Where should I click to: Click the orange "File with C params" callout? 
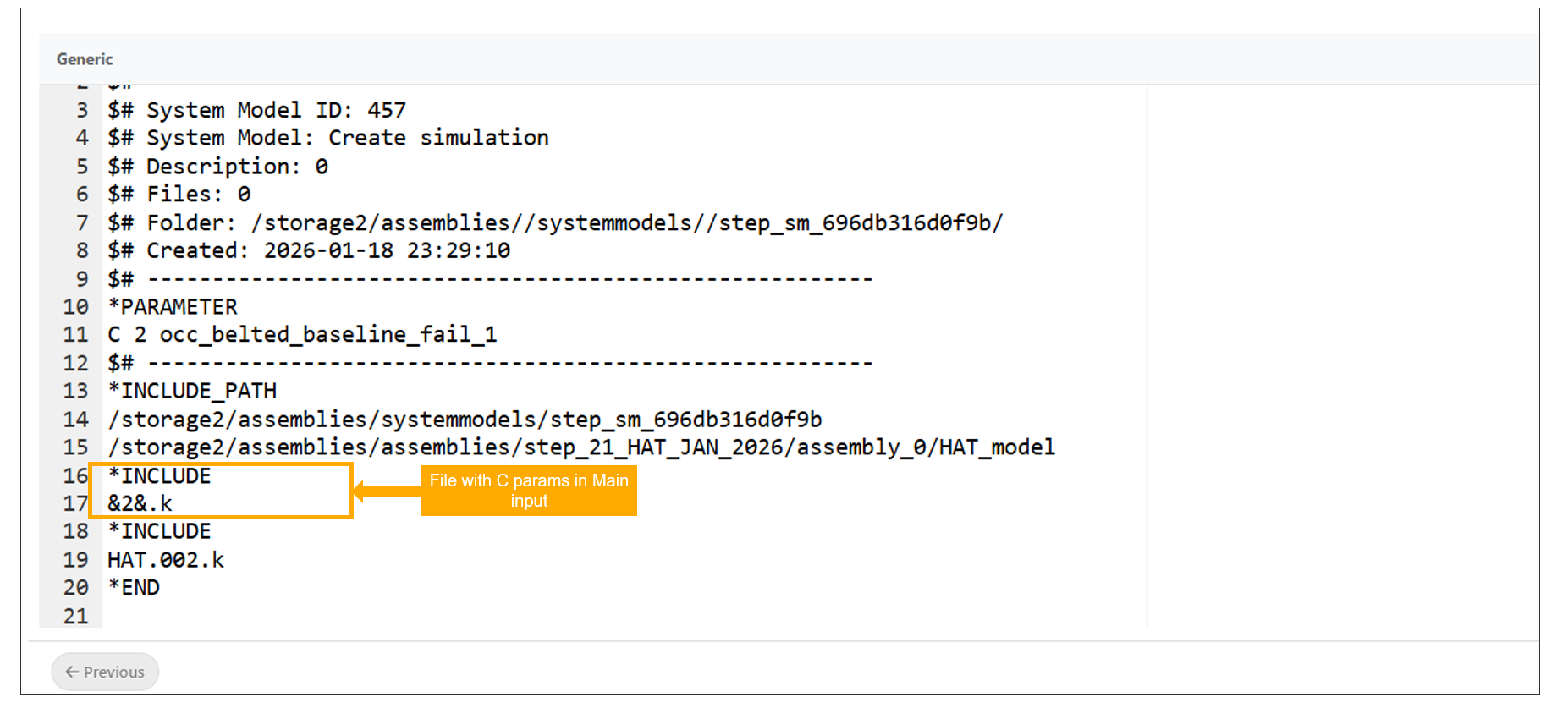pos(529,491)
